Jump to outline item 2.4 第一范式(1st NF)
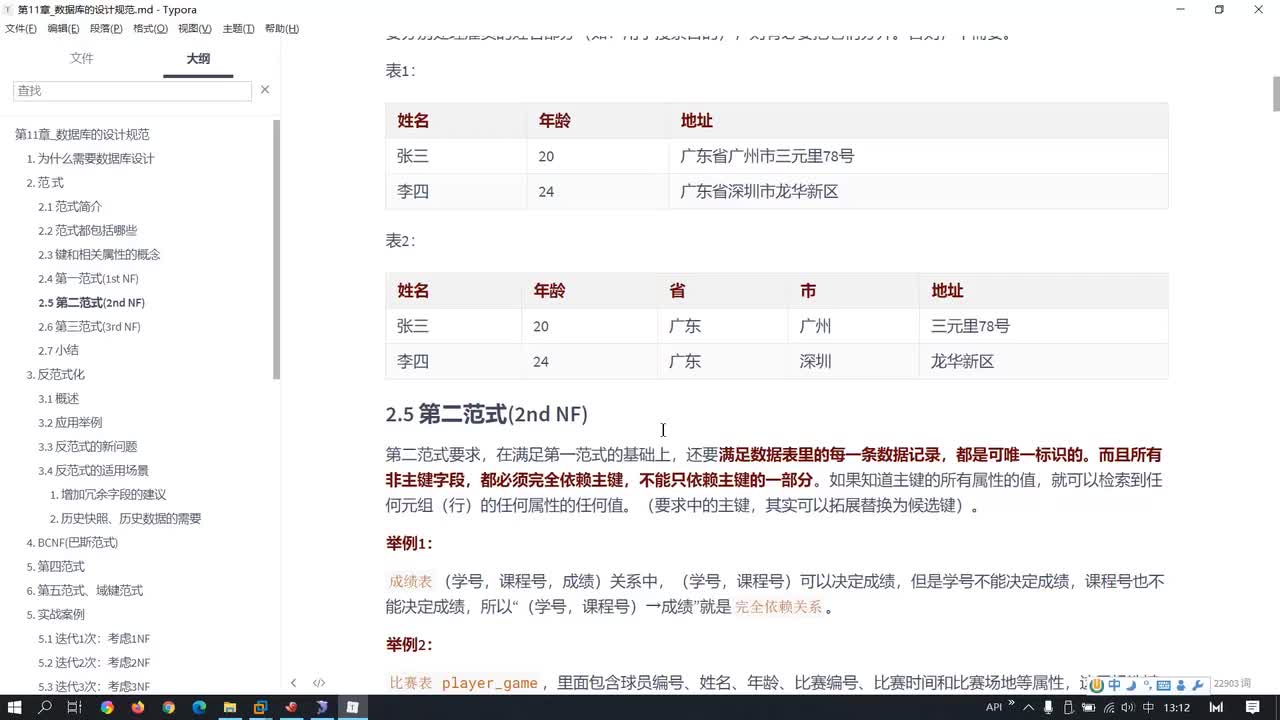Screen dimensions: 1280x720 pyautogui.click(x=88, y=278)
